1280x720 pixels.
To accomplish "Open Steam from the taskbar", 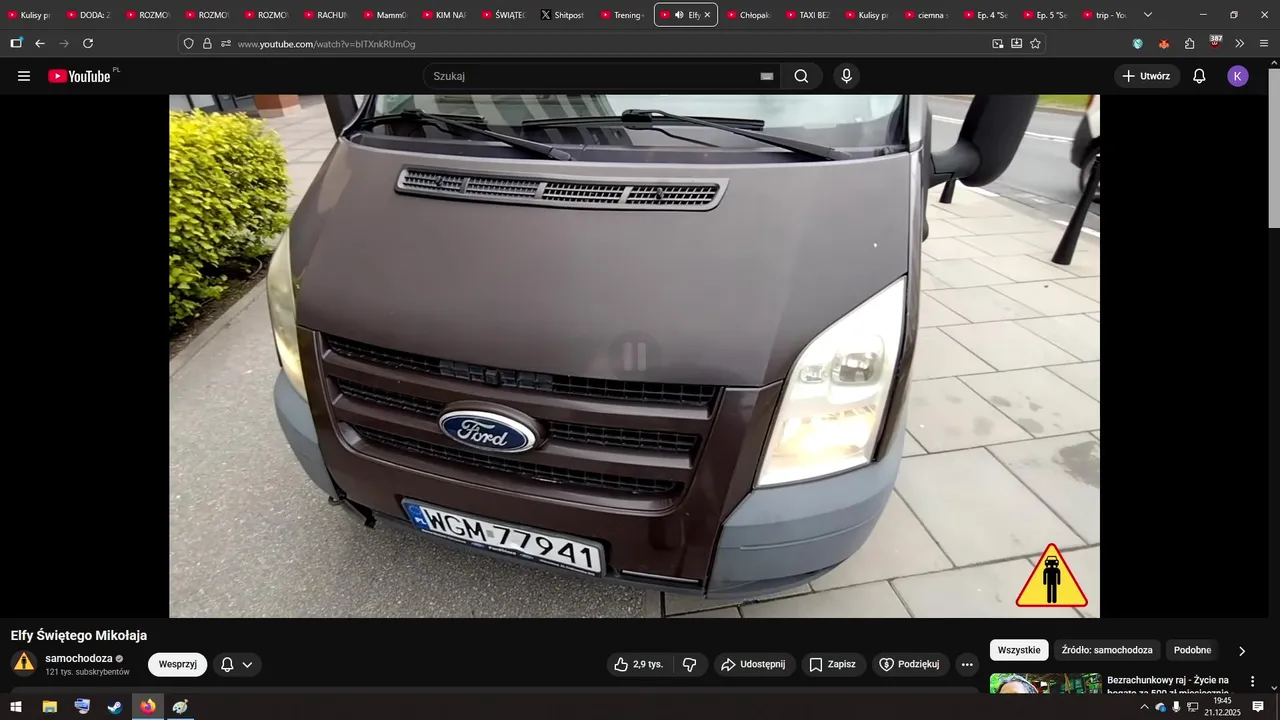I will pos(115,707).
